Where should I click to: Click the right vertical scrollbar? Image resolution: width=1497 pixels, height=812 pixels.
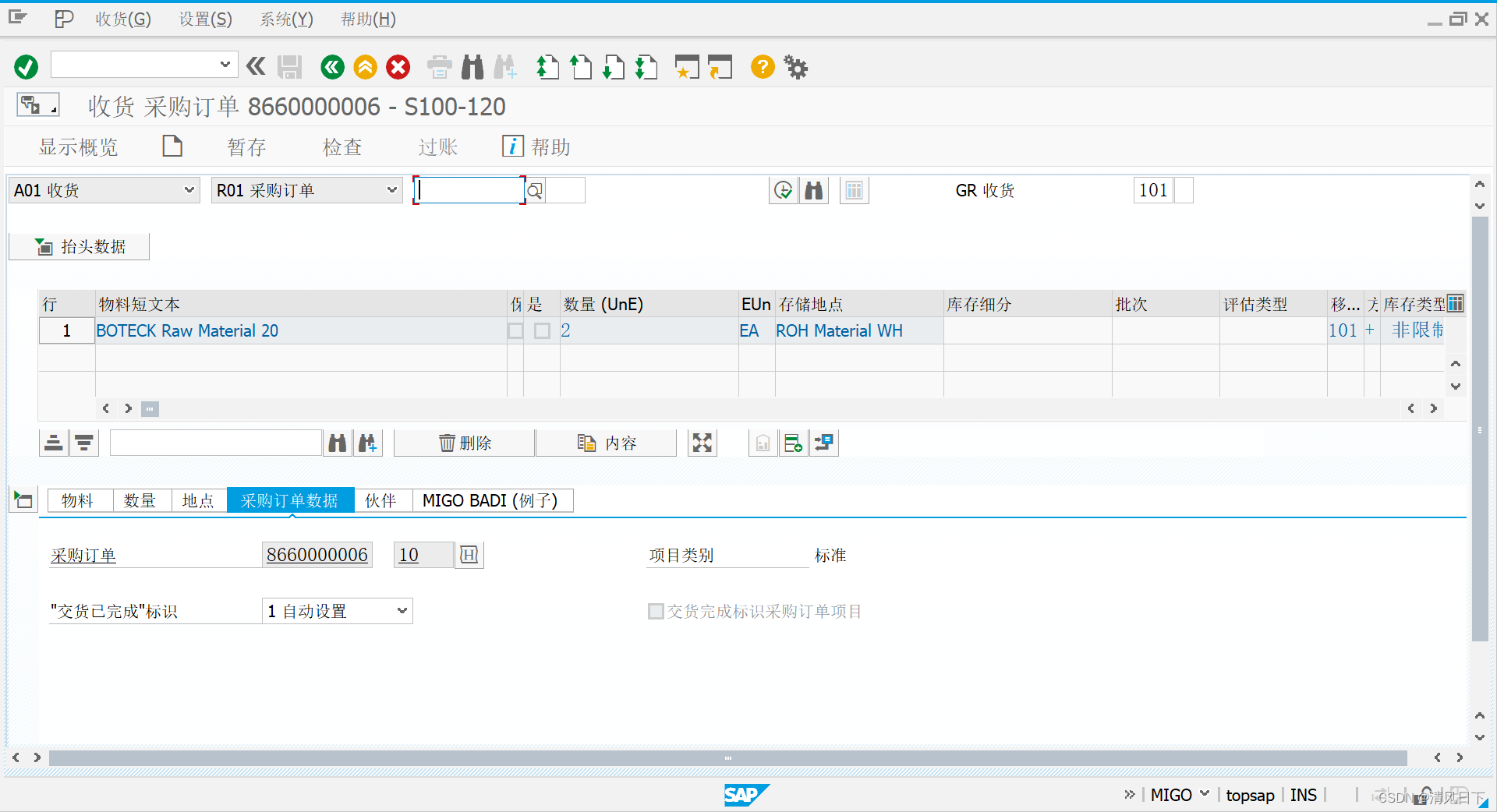click(1480, 429)
